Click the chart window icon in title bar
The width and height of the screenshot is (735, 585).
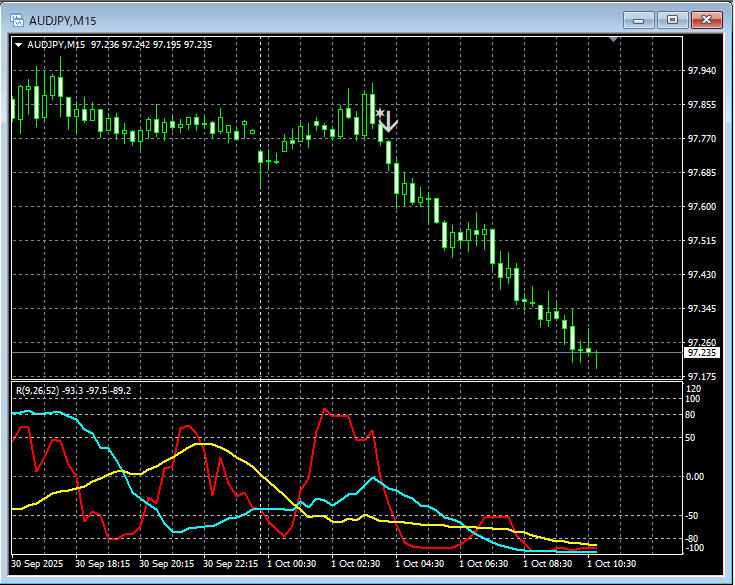(x=17, y=20)
